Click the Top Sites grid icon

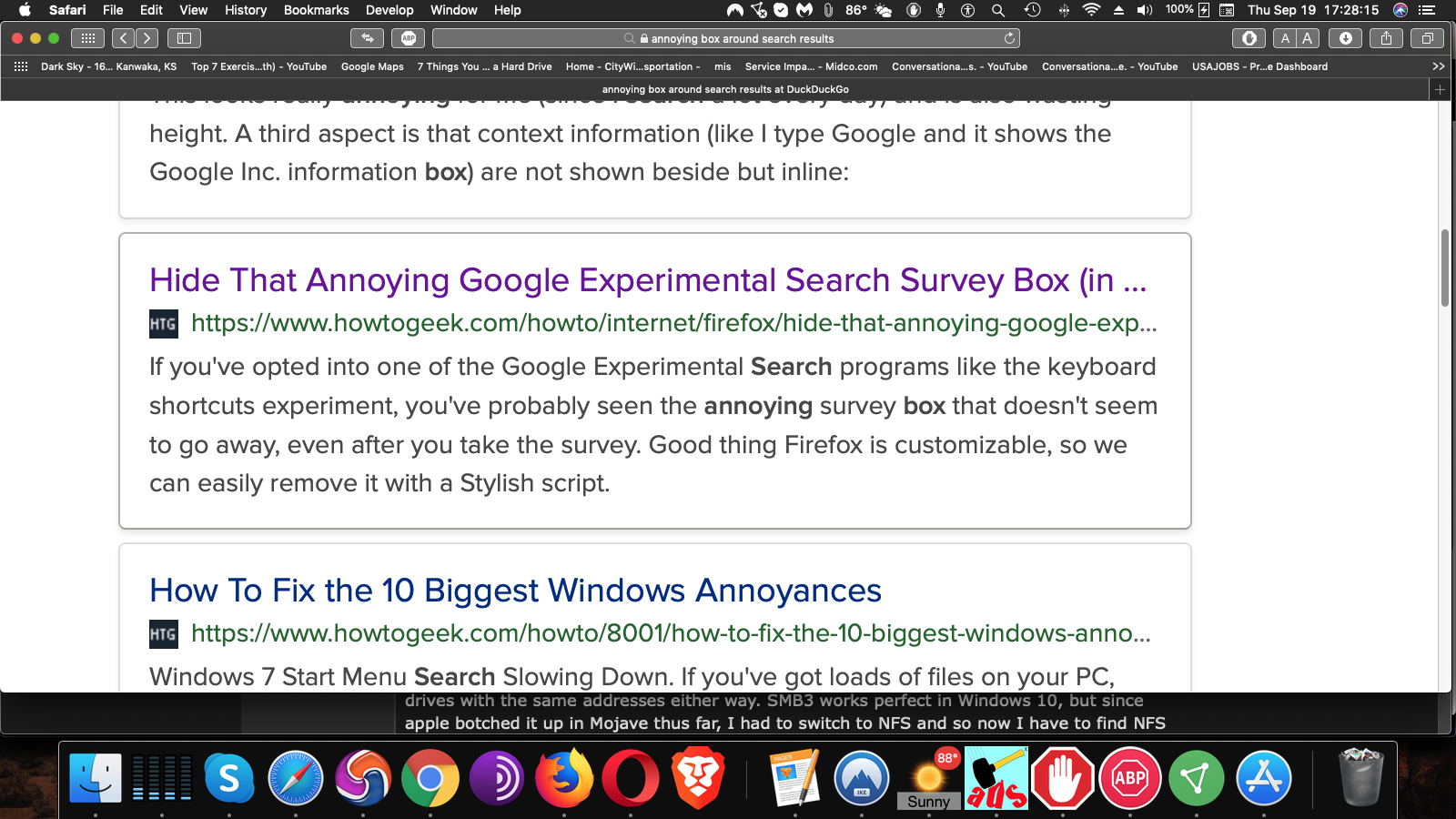click(x=88, y=38)
